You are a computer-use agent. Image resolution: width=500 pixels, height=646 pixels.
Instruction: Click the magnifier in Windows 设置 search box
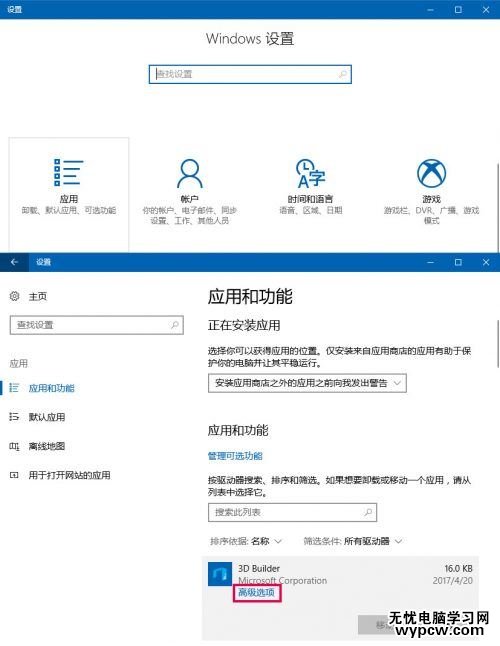pyautogui.click(x=342, y=74)
